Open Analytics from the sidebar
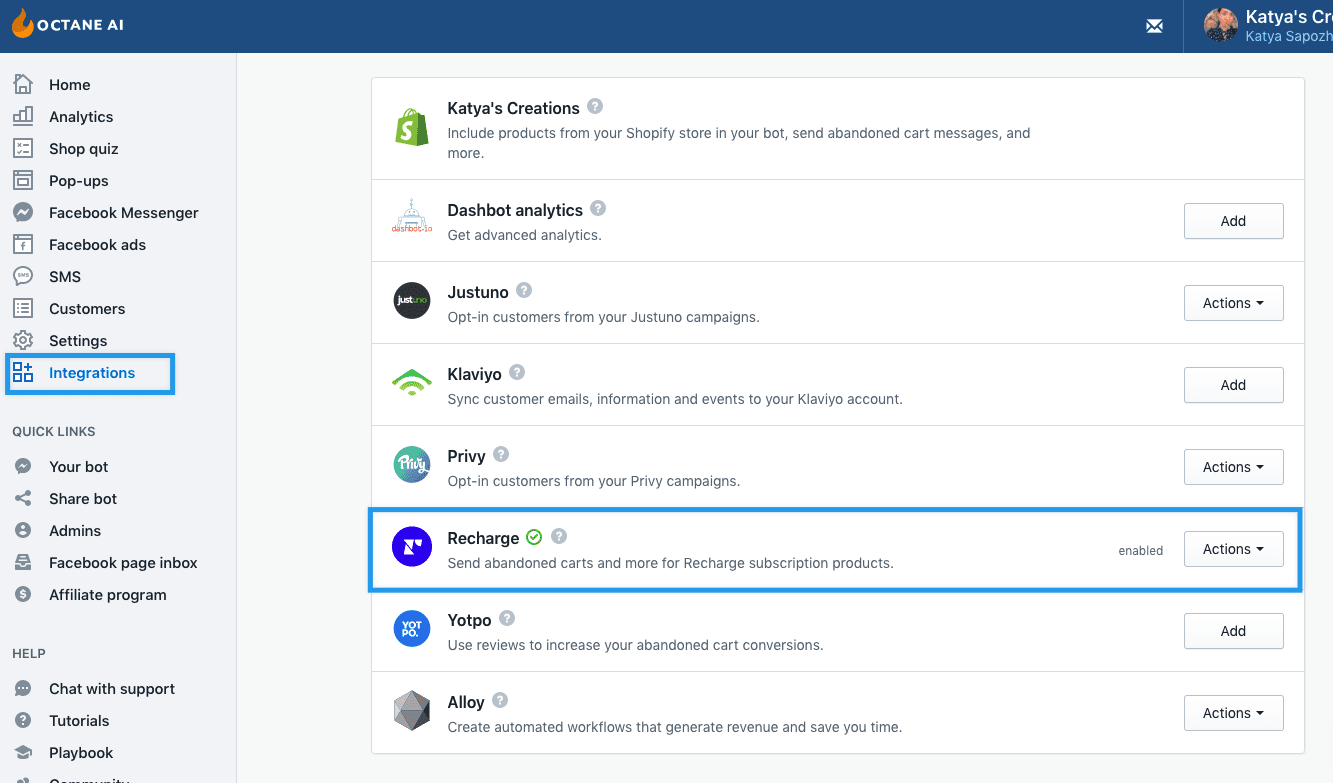This screenshot has height=783, width=1333. coord(81,117)
